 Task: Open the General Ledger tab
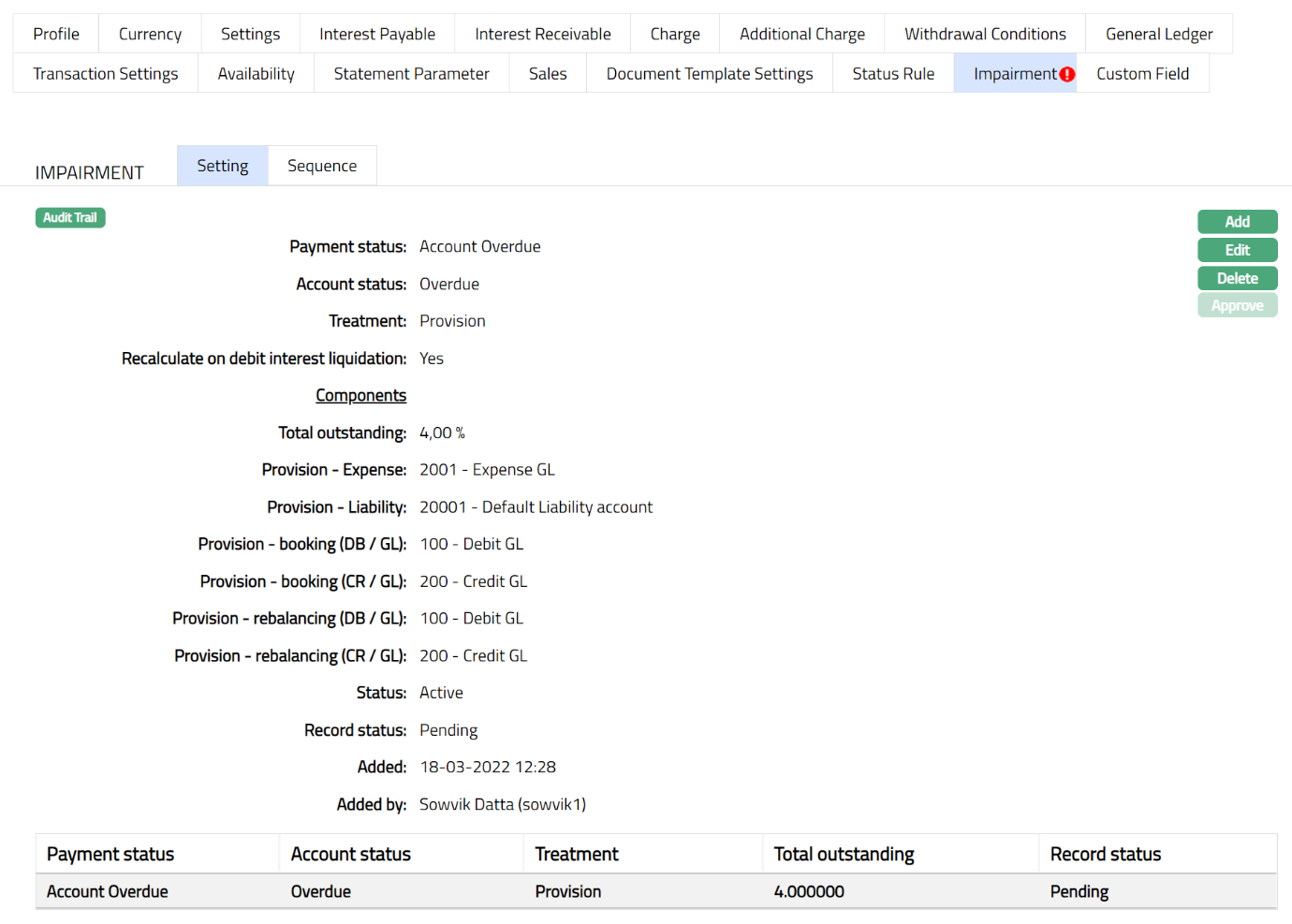point(1158,33)
